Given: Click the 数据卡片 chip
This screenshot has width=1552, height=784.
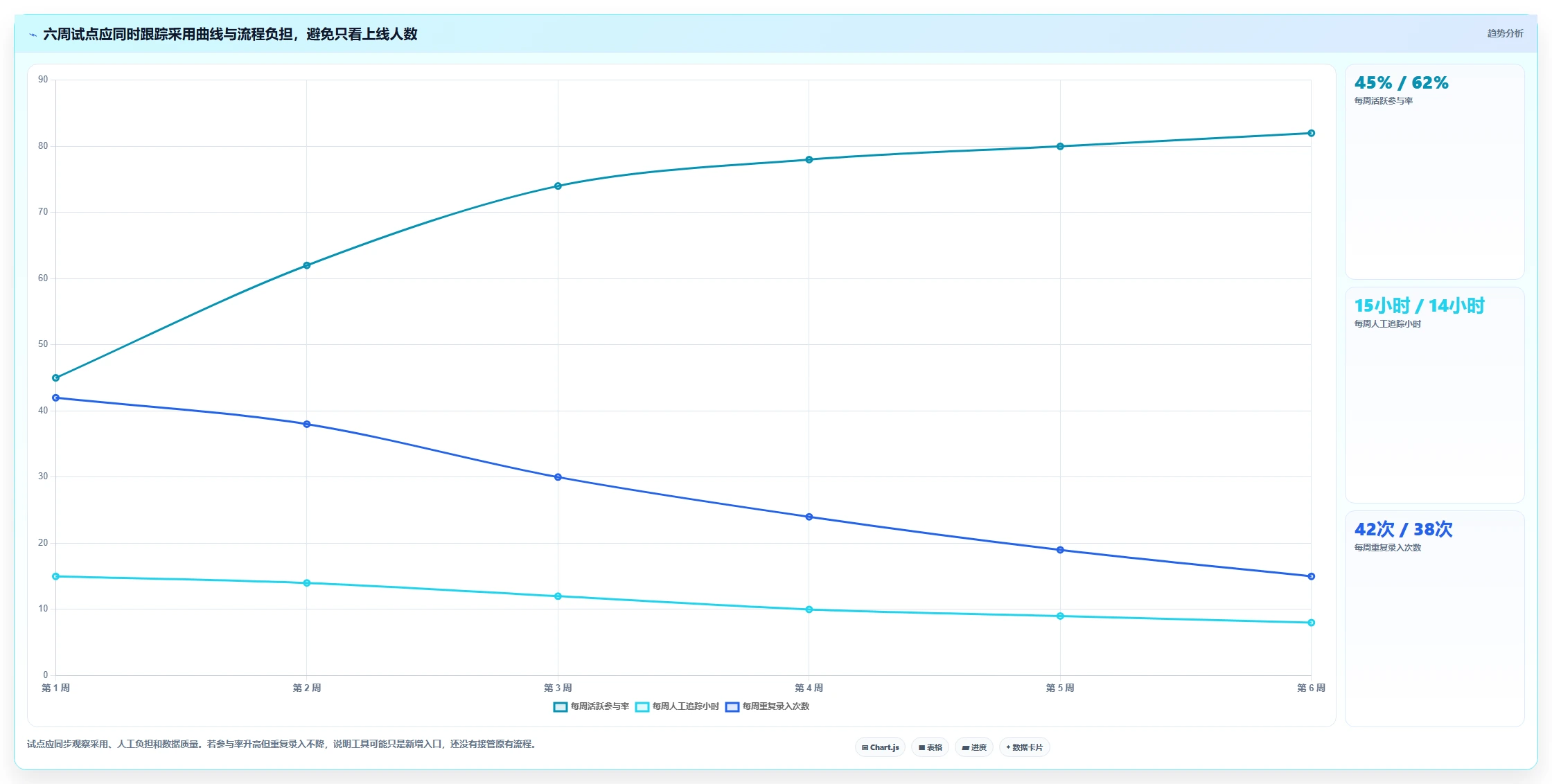Looking at the screenshot, I should [1024, 747].
